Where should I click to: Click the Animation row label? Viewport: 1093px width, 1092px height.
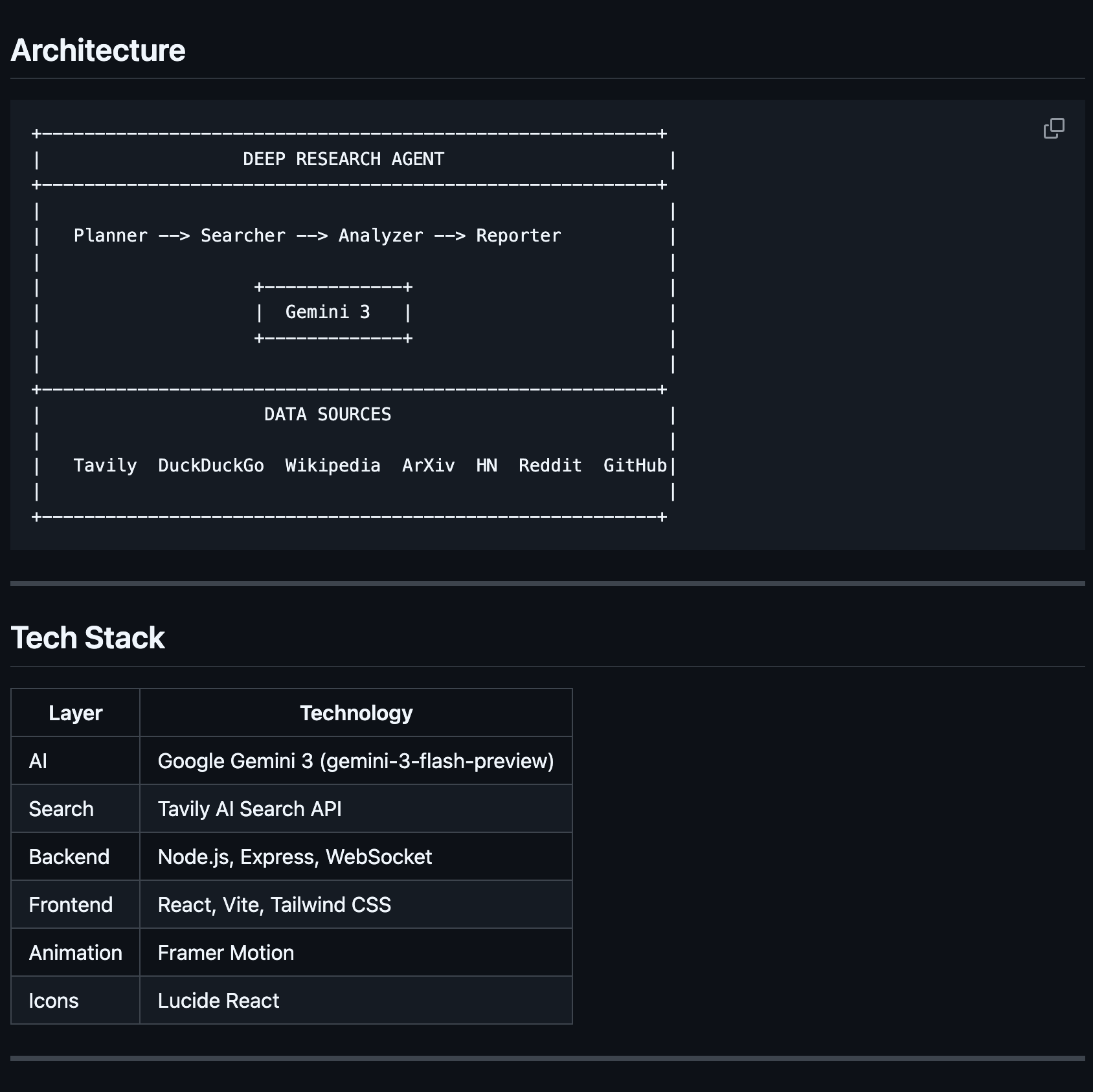[x=75, y=953]
